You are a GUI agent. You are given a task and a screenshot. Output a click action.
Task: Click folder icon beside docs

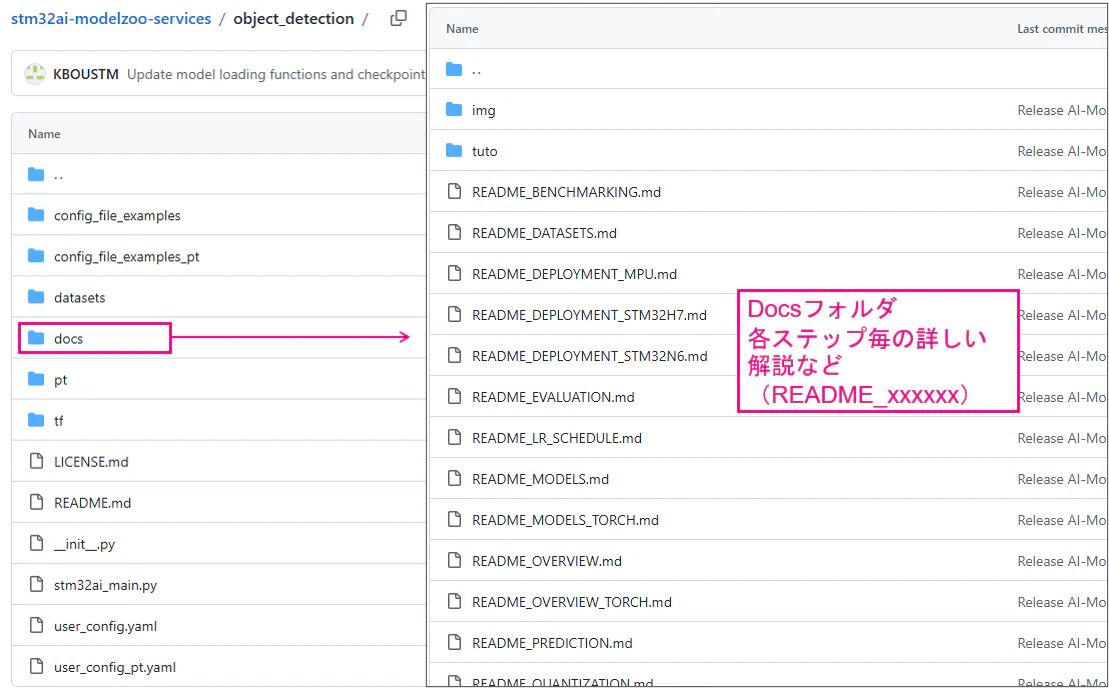36,338
